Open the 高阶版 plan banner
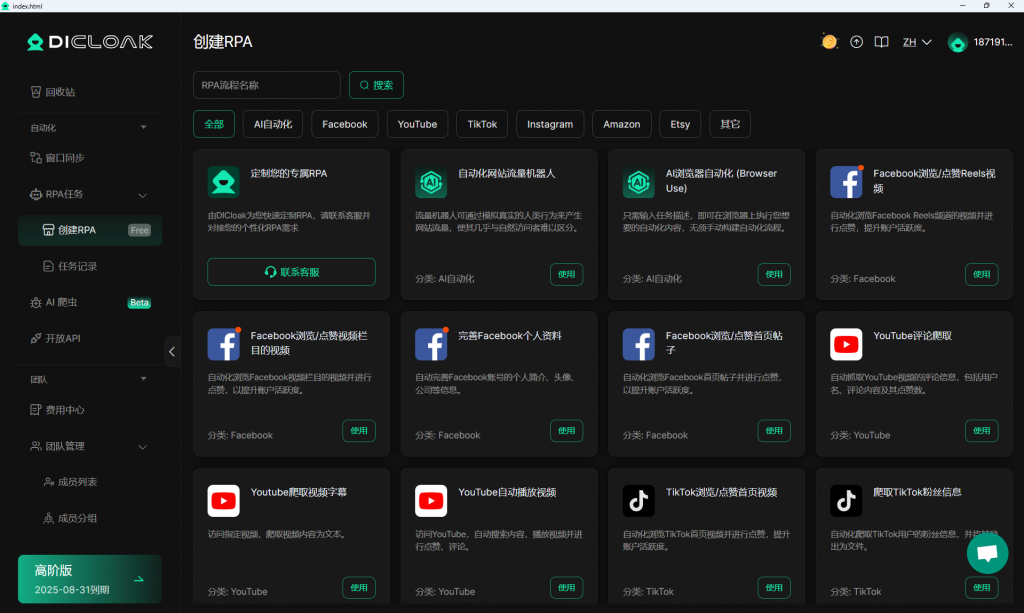This screenshot has height=613, width=1024. point(90,579)
